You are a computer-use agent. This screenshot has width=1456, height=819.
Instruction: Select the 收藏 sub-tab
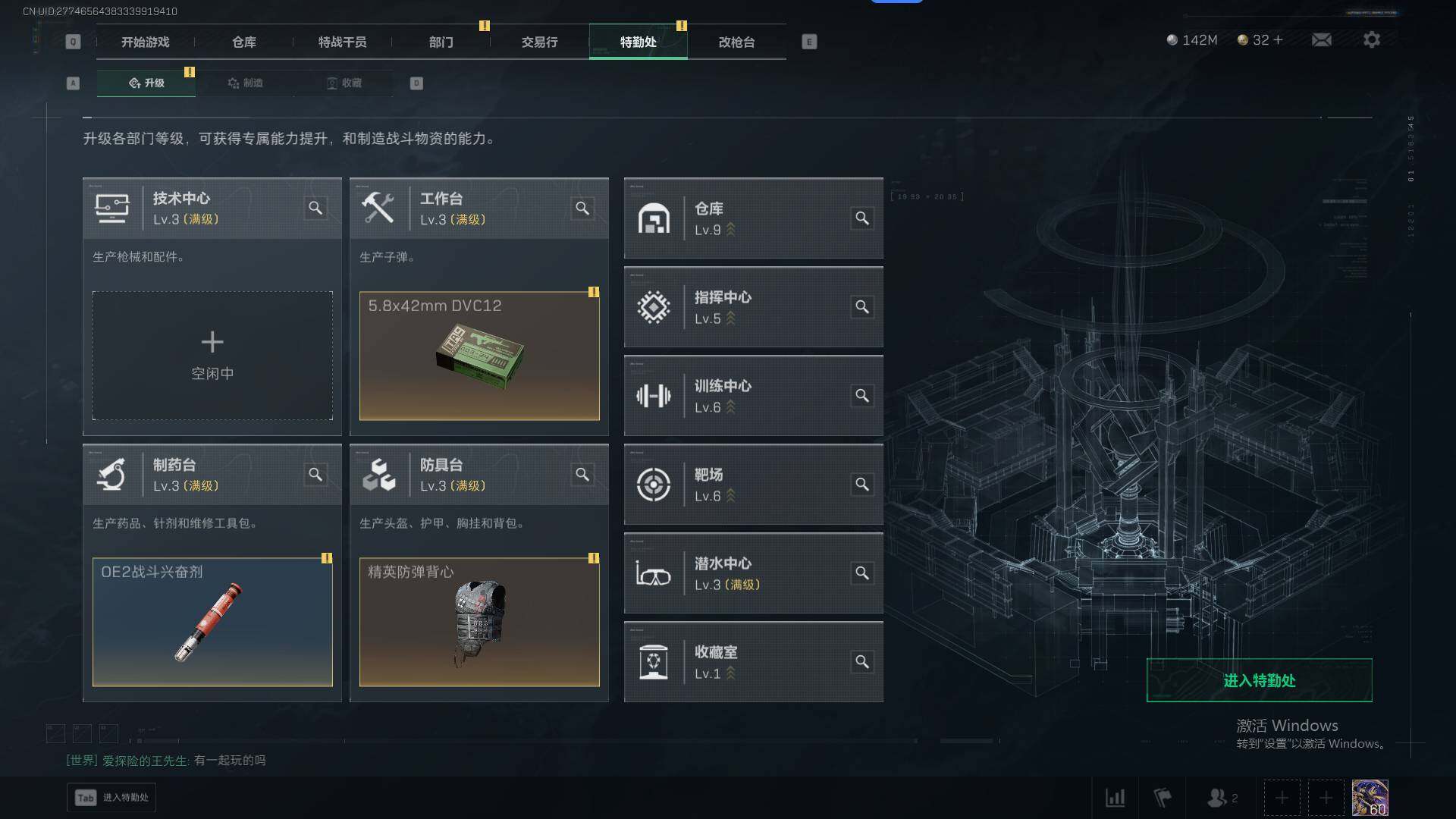[344, 83]
